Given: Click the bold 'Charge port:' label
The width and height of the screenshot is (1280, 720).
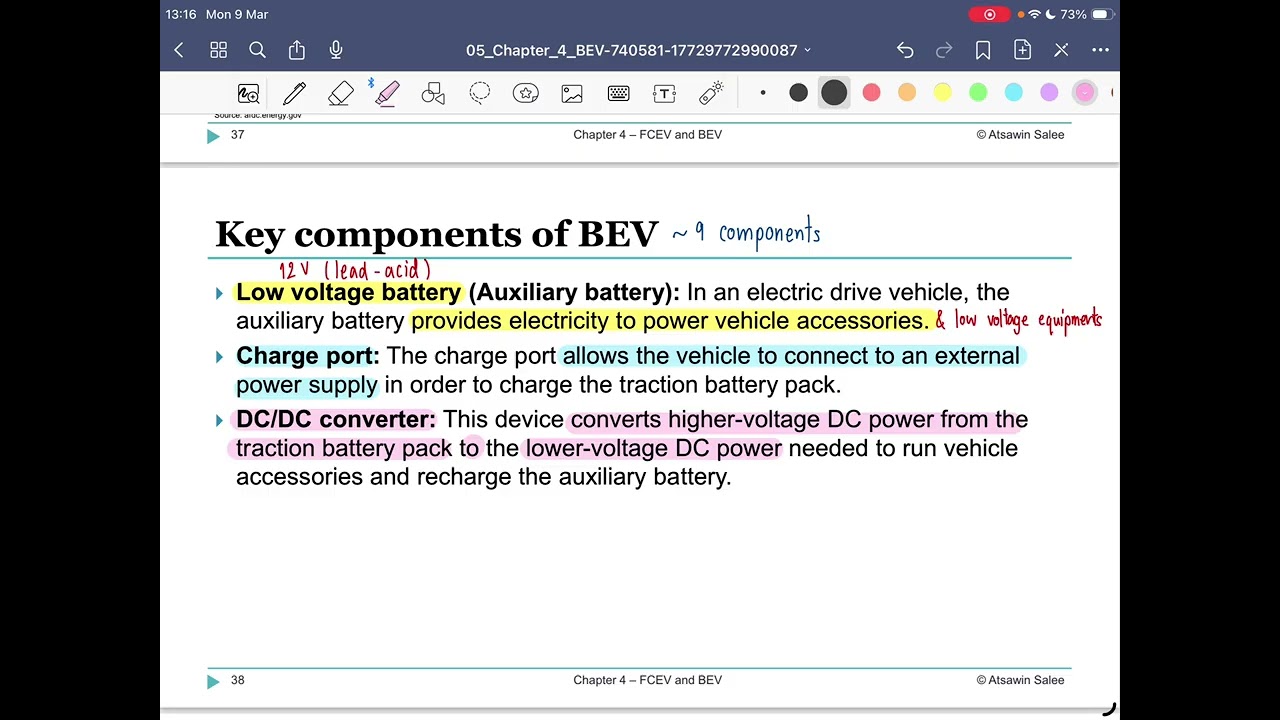Looking at the screenshot, I should point(308,356).
